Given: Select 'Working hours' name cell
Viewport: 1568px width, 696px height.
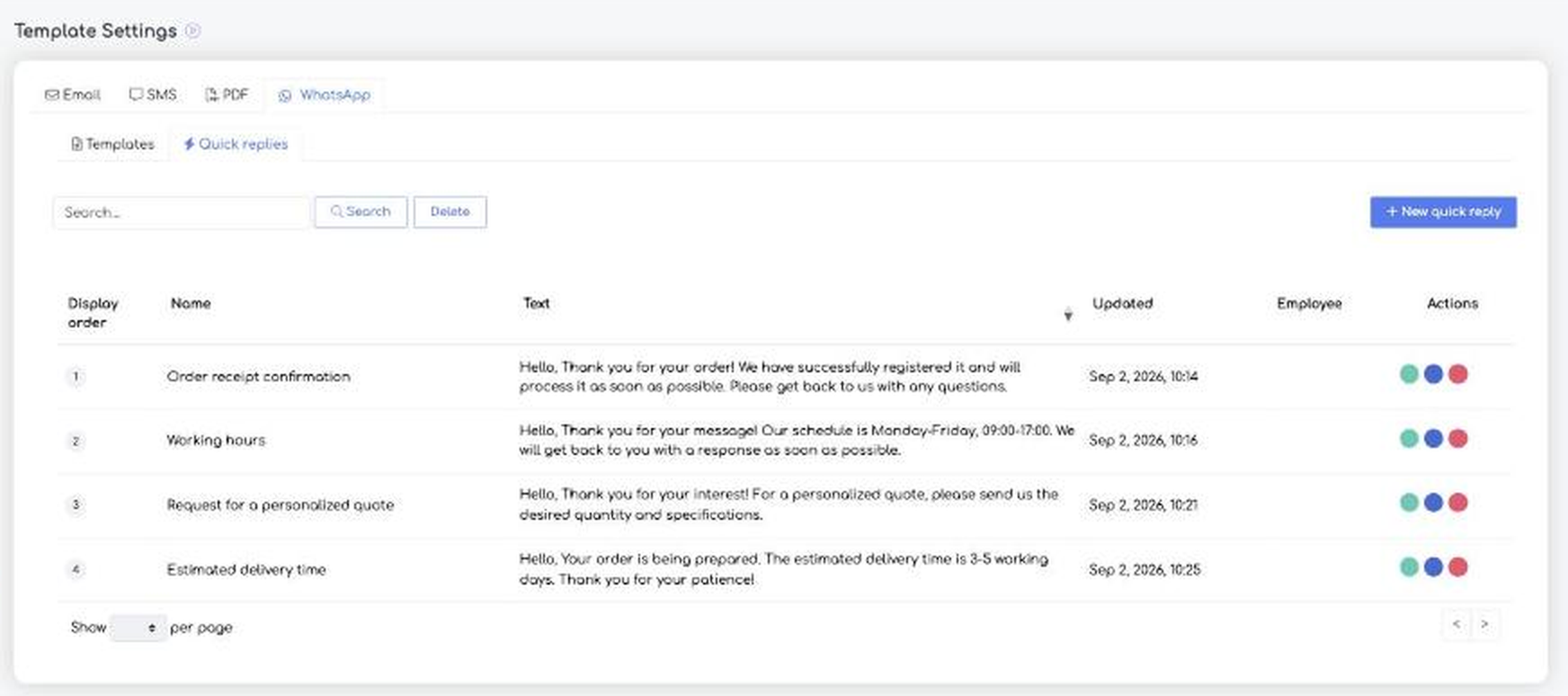Looking at the screenshot, I should pyautogui.click(x=216, y=441).
